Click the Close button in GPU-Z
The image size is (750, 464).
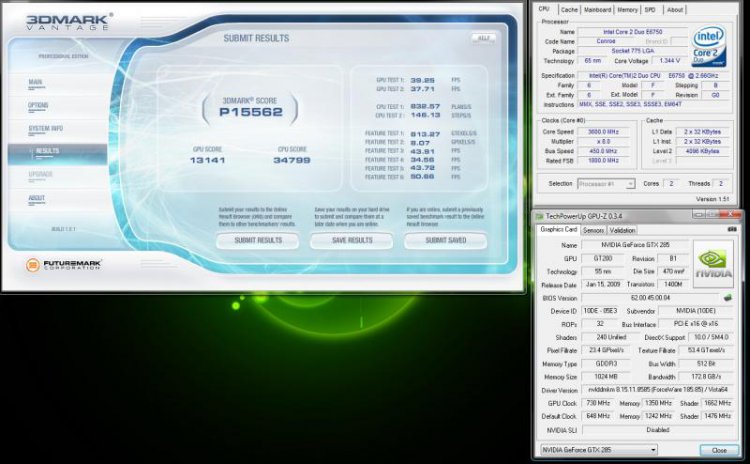pyautogui.click(x=719, y=450)
